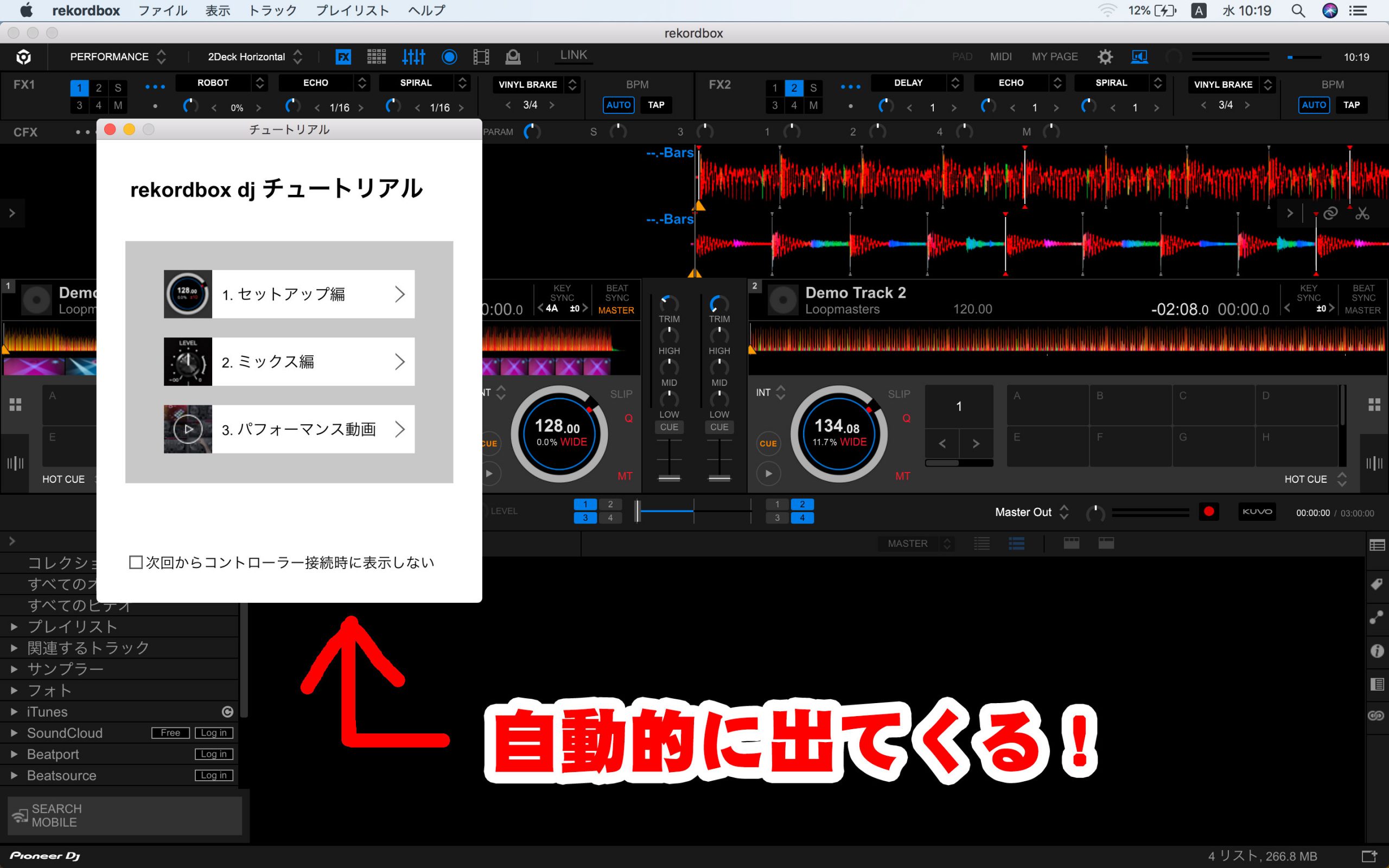This screenshot has width=1389, height=868.
Task: Open tutorial 1 セットアップ編
Action: click(289, 294)
